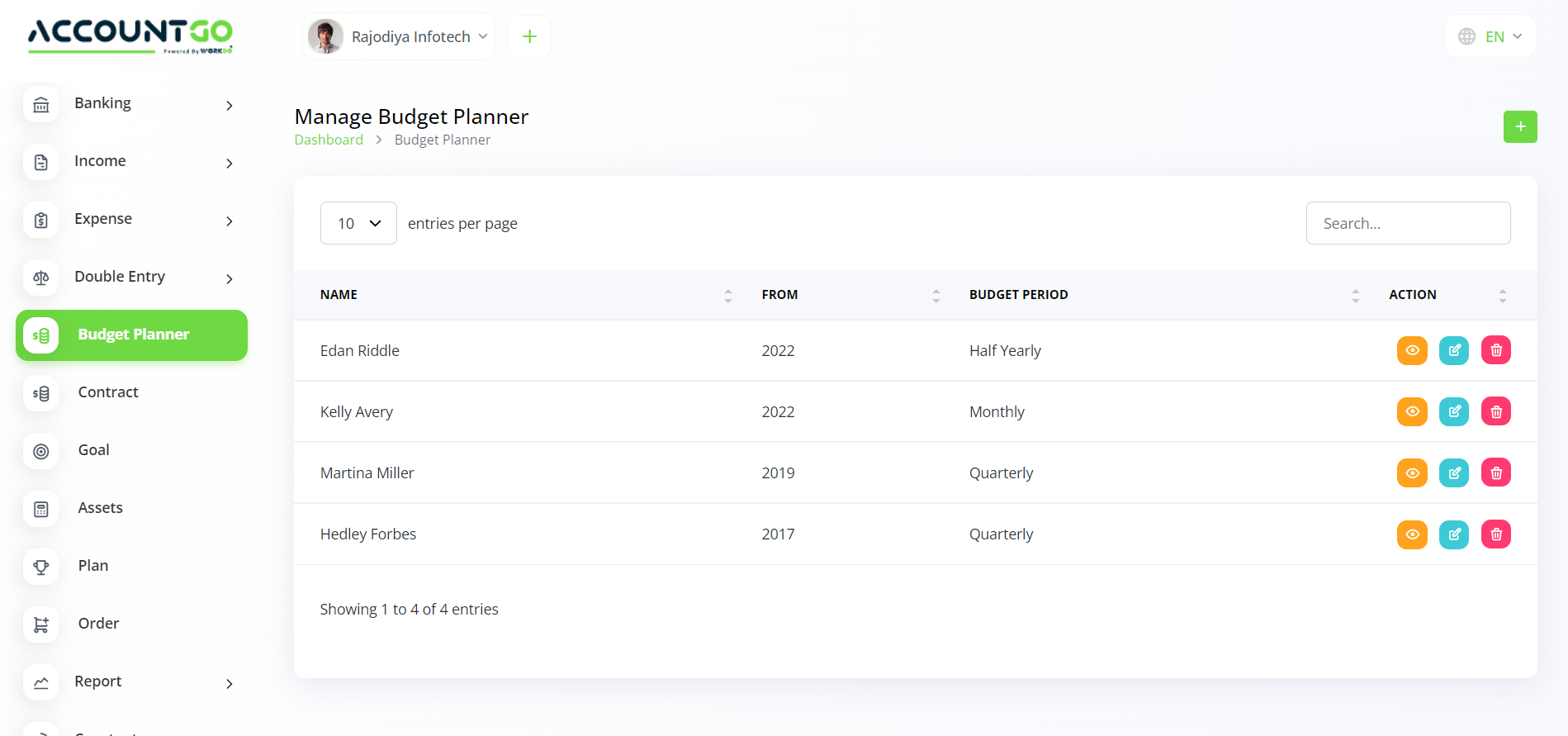Open the EN language selector

pyautogui.click(x=1490, y=36)
